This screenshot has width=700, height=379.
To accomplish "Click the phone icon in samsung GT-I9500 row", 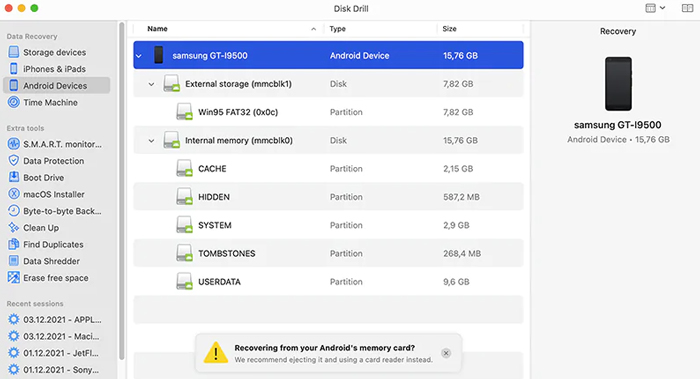I will click(158, 55).
